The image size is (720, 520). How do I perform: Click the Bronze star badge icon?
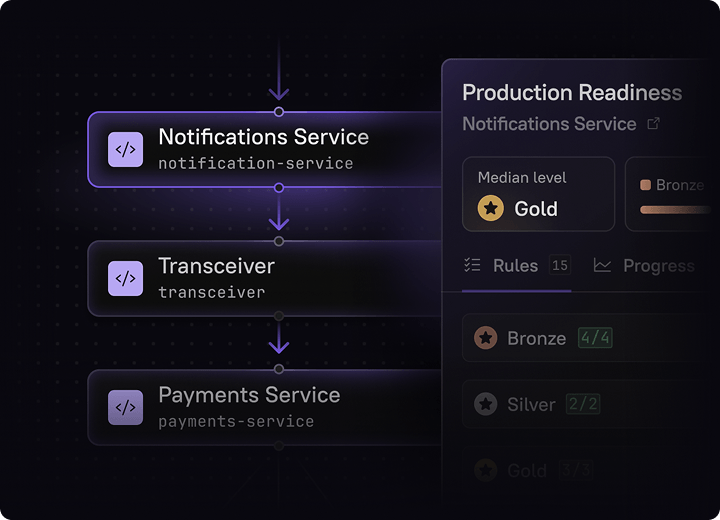pyautogui.click(x=485, y=338)
